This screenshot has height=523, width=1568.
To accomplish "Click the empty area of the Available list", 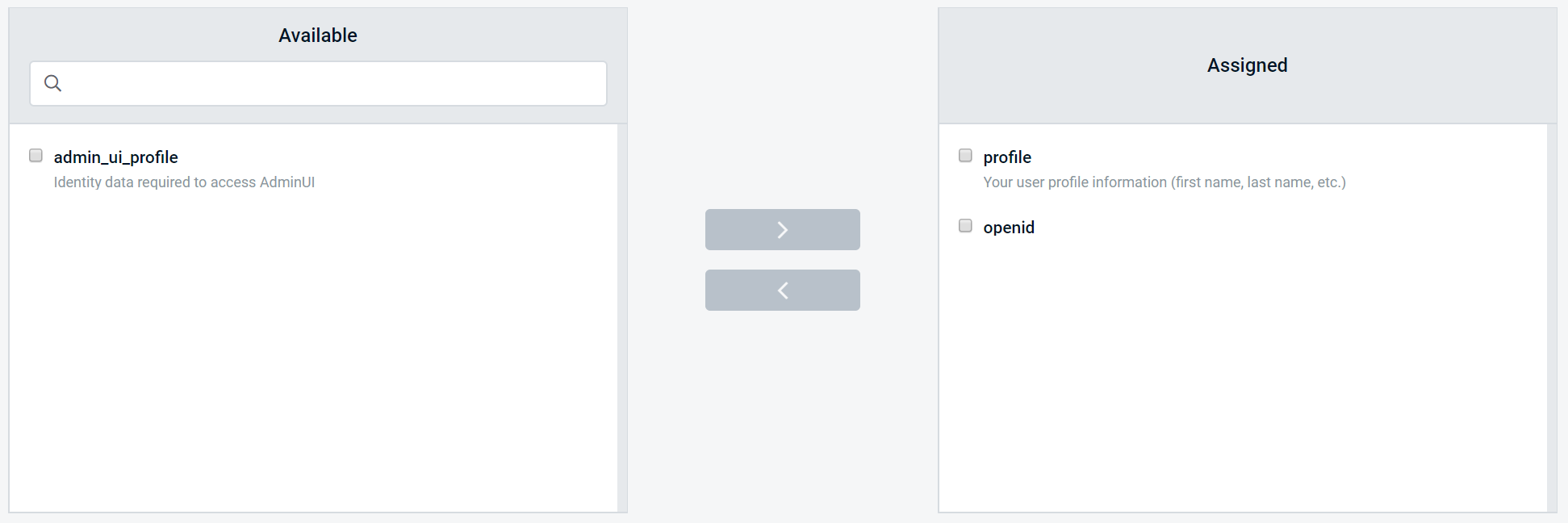I will (317, 363).
